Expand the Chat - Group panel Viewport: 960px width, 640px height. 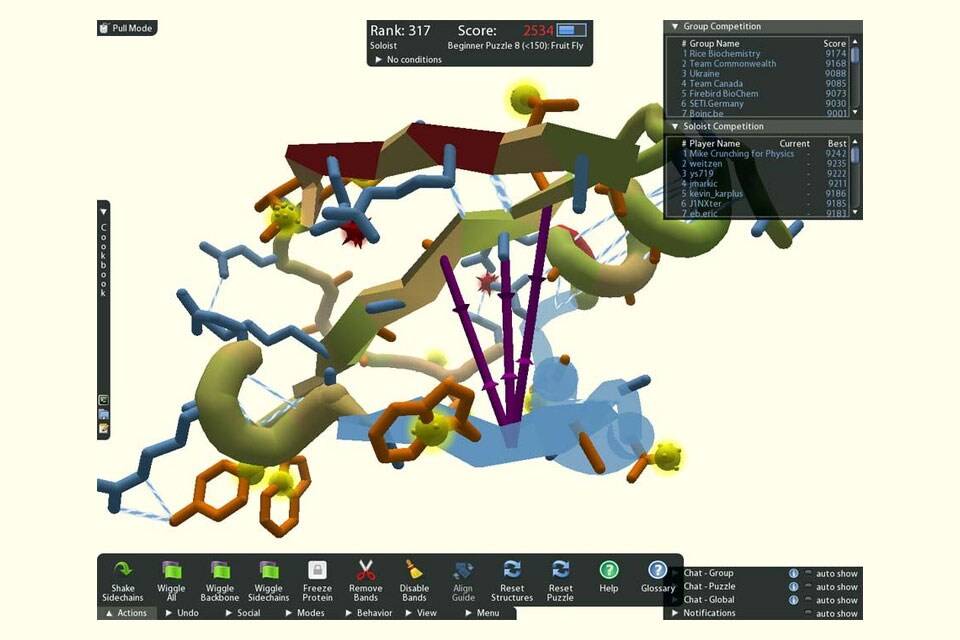(x=675, y=573)
